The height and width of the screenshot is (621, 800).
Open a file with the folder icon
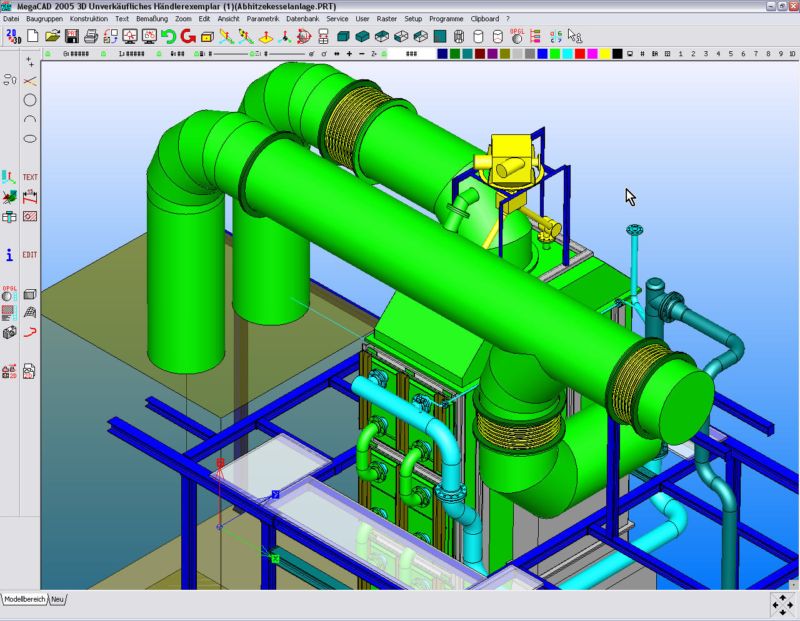53,36
